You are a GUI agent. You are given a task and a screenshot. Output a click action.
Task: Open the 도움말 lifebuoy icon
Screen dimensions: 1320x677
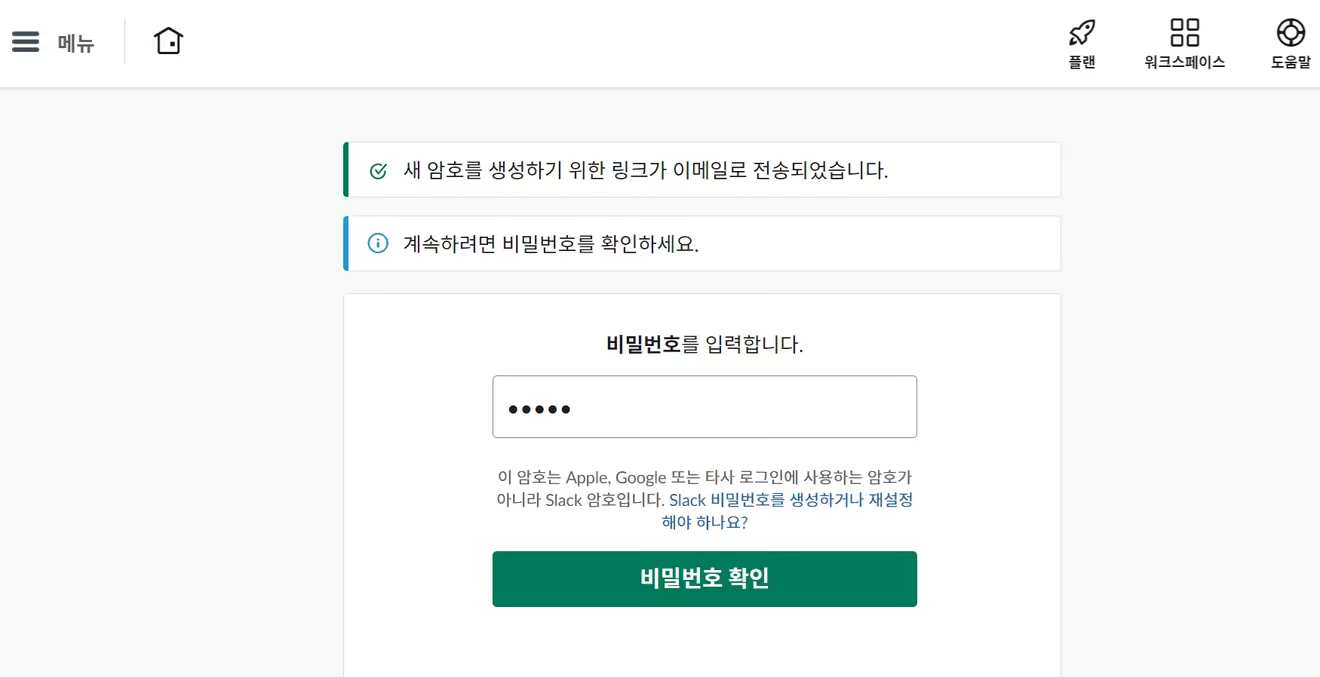click(1291, 32)
